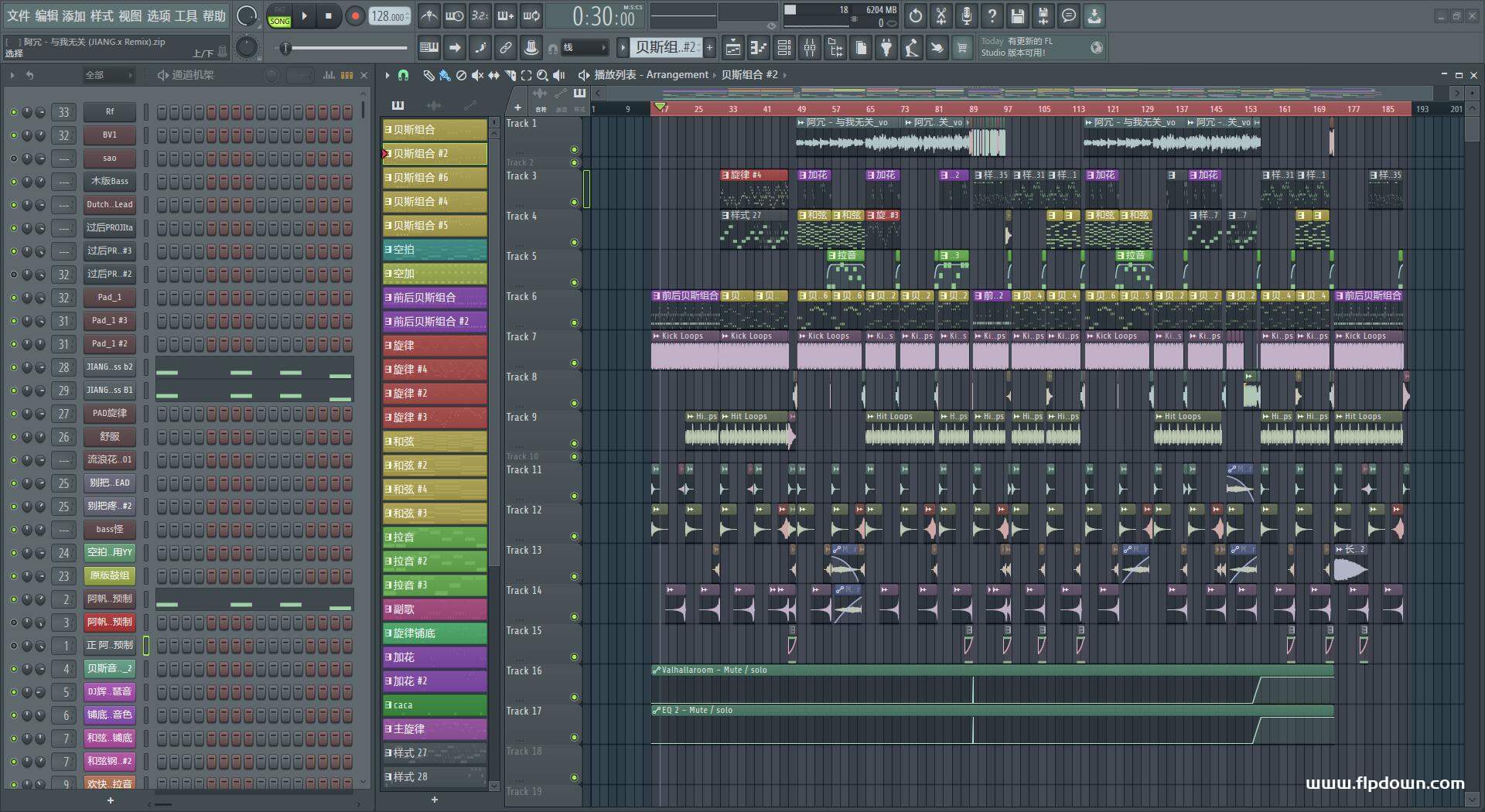Viewport: 1485px width, 812px height.
Task: Open the 视图 menu
Action: (130, 16)
